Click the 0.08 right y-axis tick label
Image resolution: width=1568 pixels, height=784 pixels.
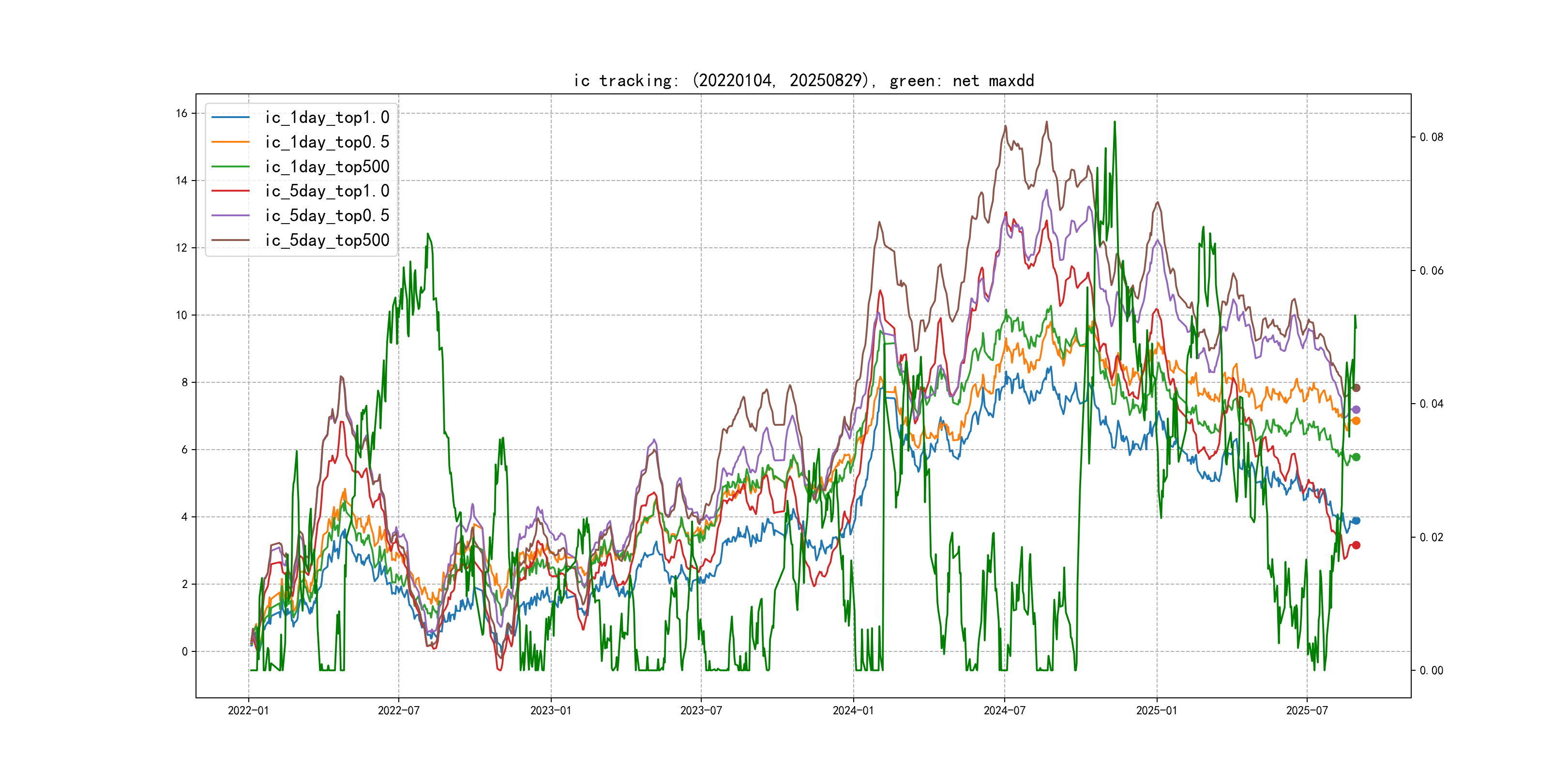[x=1431, y=137]
